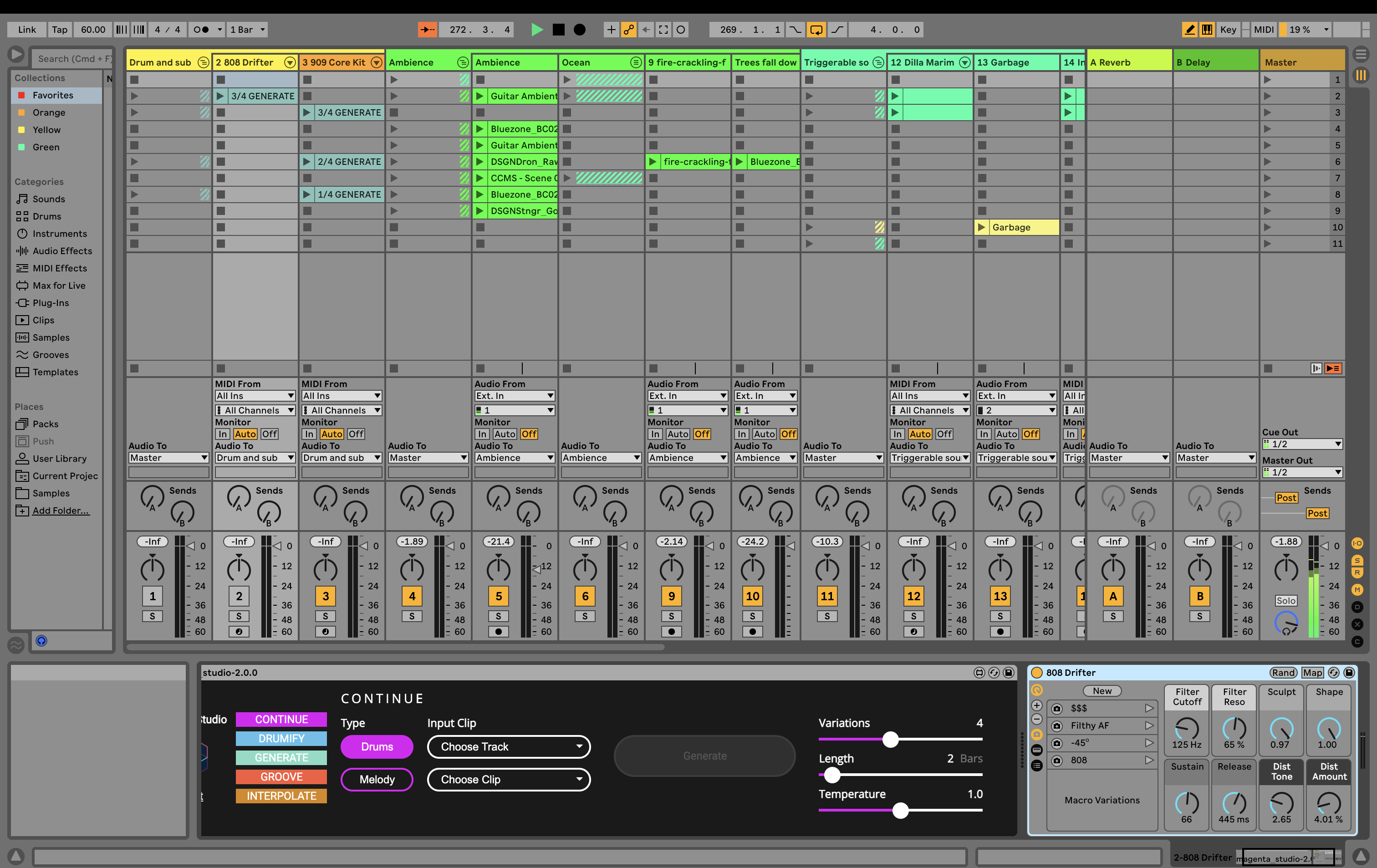Image resolution: width=1377 pixels, height=868 pixels.
Task: Adjust the Temperature slider handle
Action: (x=900, y=810)
